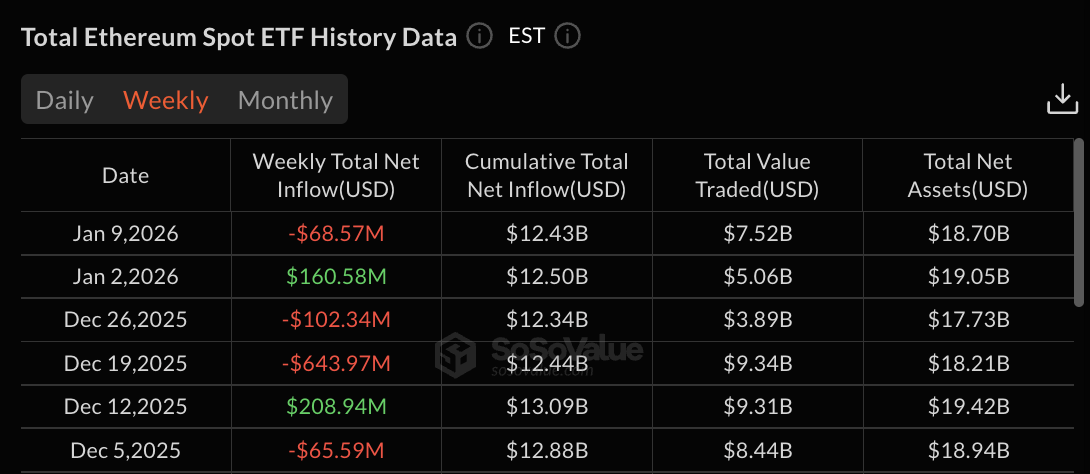
Task: Click the $12.88B cumulative inflow cell
Action: pos(547,450)
